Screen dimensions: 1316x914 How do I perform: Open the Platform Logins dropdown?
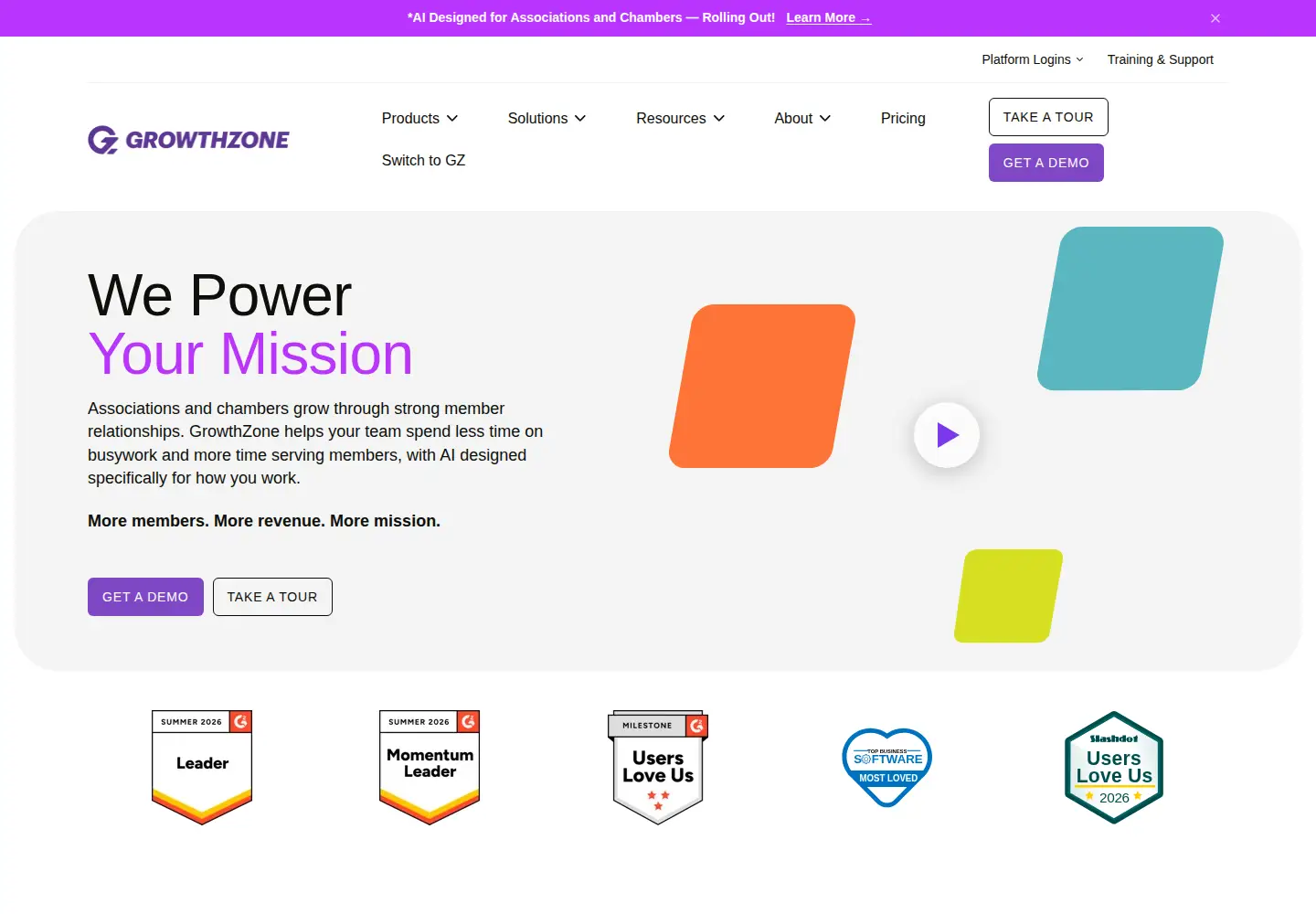pos(1033,59)
